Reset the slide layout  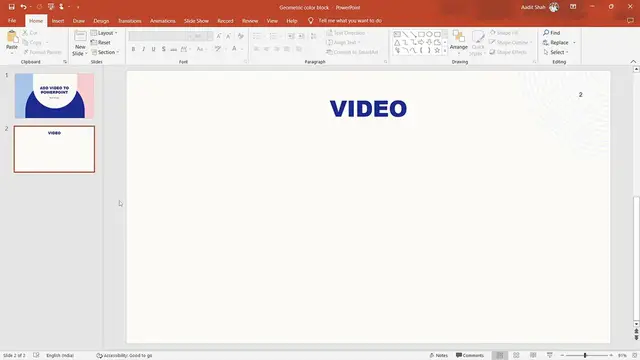click(101, 42)
